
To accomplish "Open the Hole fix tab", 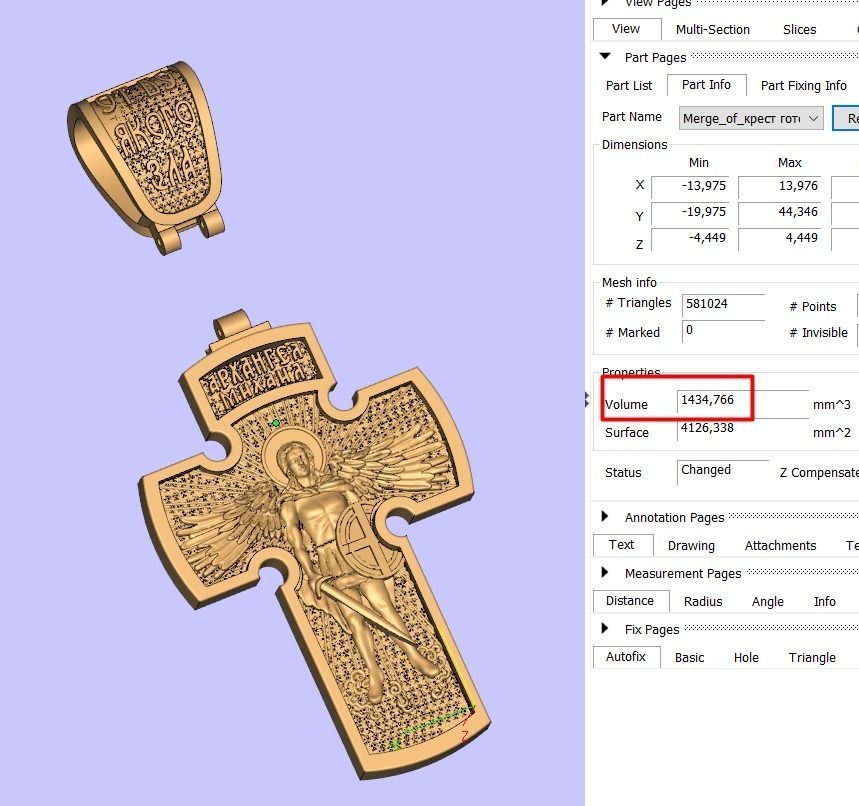I will coord(746,658).
